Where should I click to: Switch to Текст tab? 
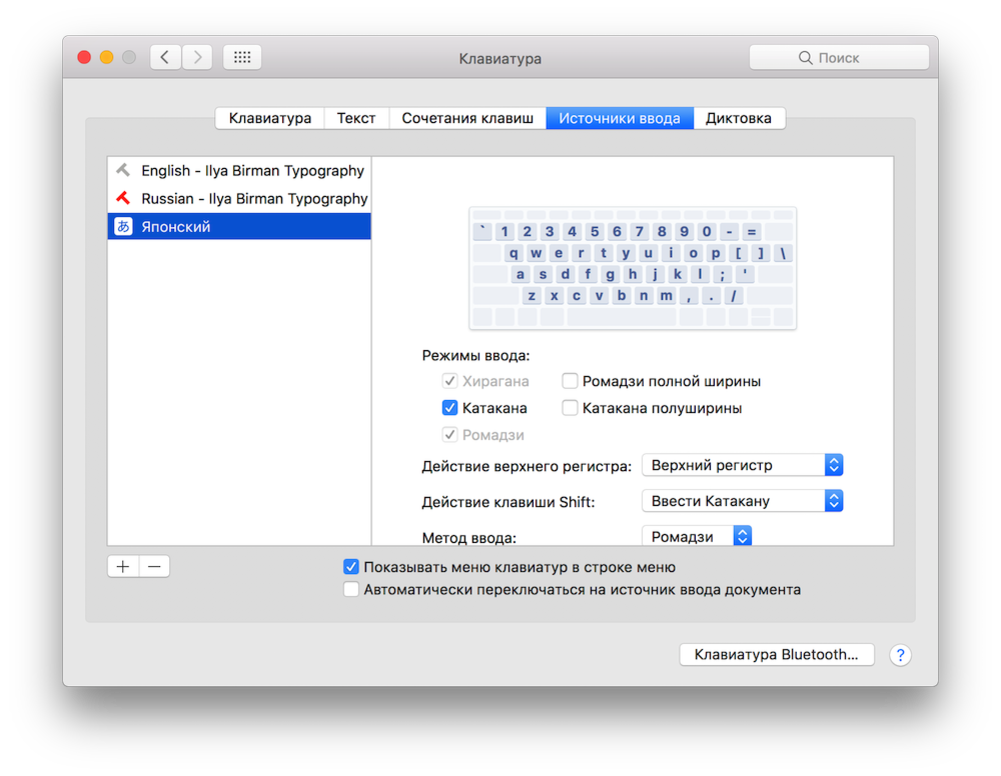click(356, 118)
